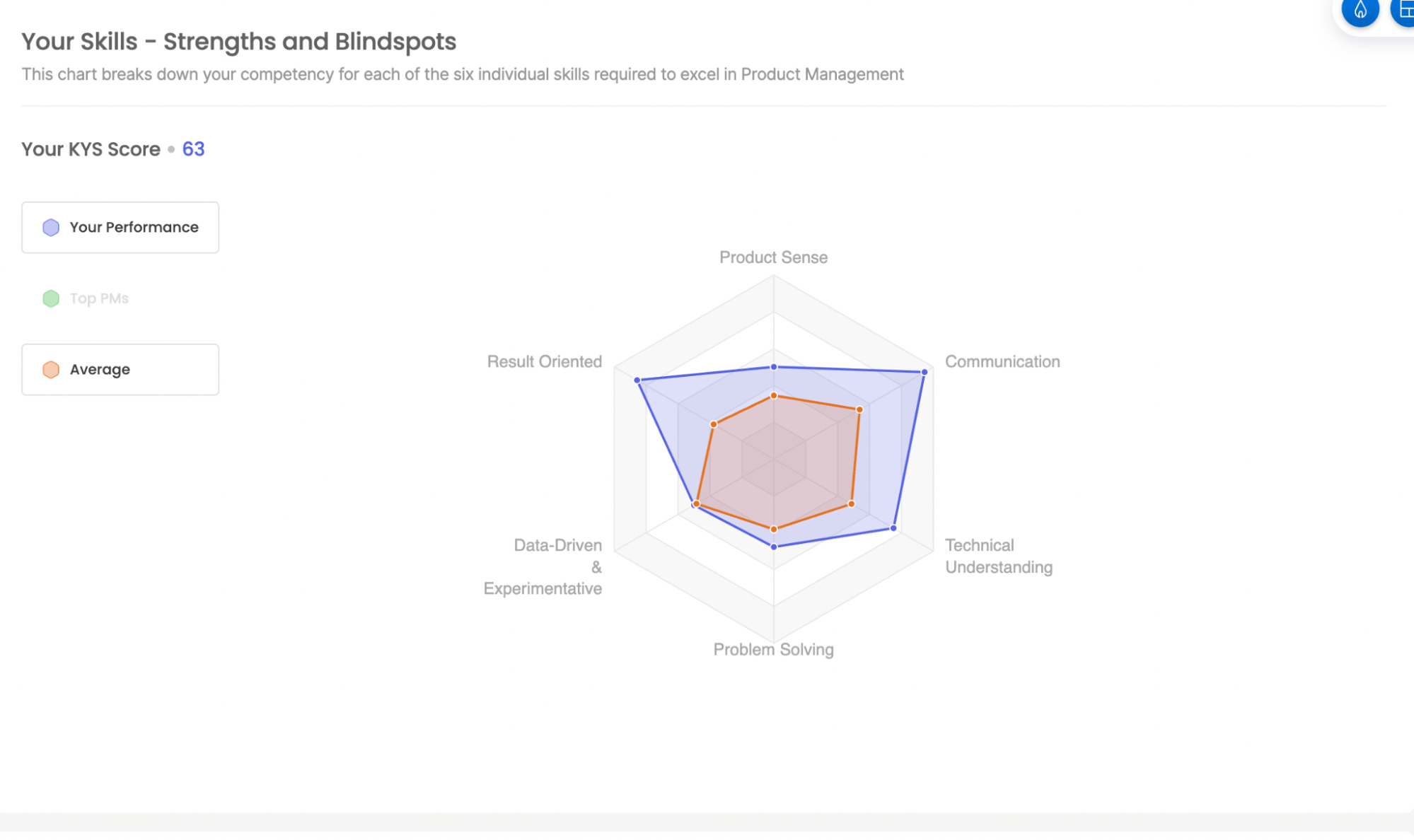Click the orange hexagon beside Average
The height and width of the screenshot is (840, 1414).
click(51, 370)
